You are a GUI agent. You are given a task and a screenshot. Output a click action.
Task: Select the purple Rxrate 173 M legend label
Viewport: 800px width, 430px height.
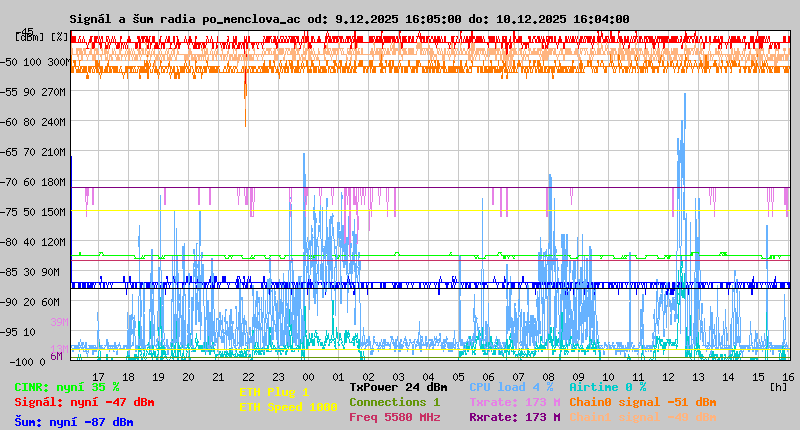514,417
